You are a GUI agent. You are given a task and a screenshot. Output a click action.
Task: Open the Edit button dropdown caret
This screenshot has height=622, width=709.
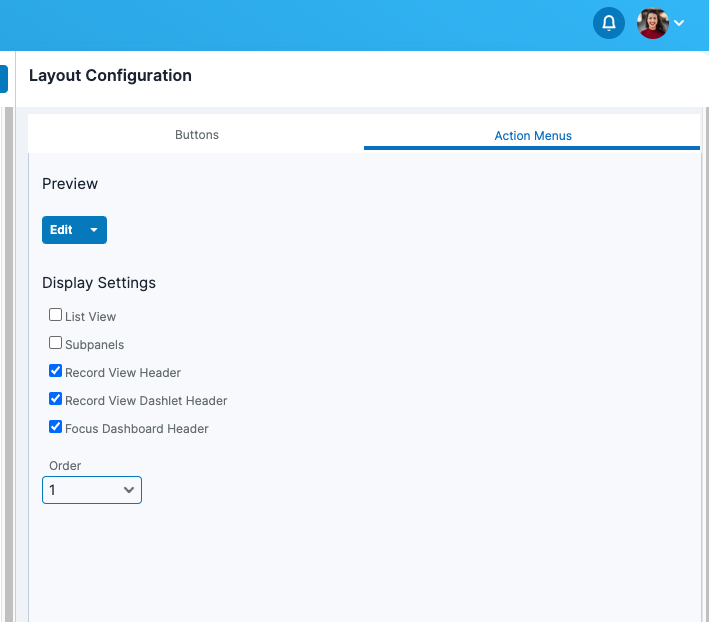(x=94, y=230)
